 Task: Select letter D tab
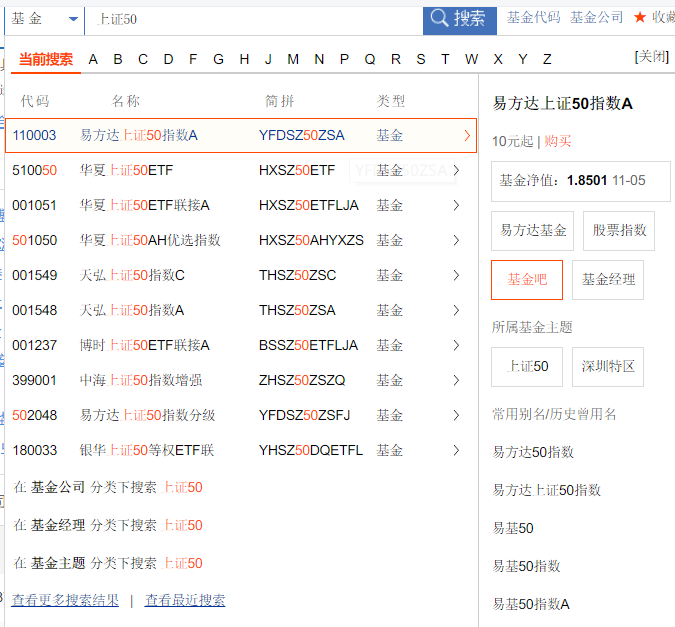168,59
